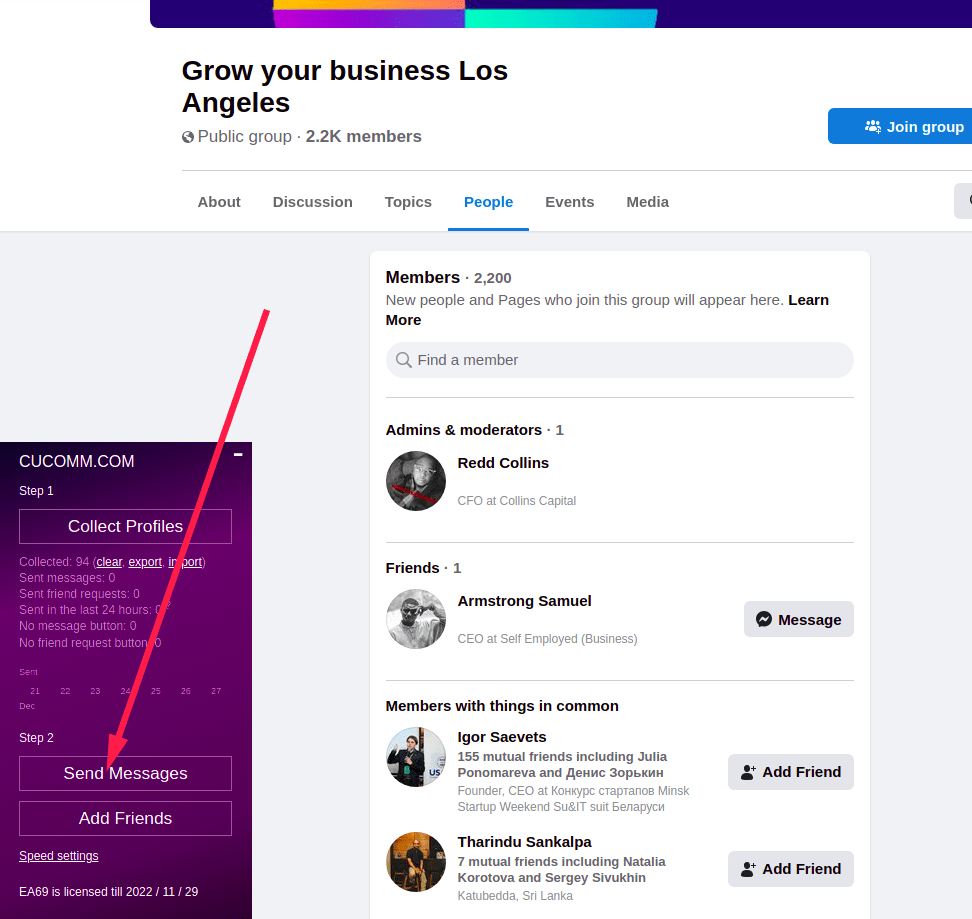
Task: Open the Speed settings link
Action: pos(58,856)
